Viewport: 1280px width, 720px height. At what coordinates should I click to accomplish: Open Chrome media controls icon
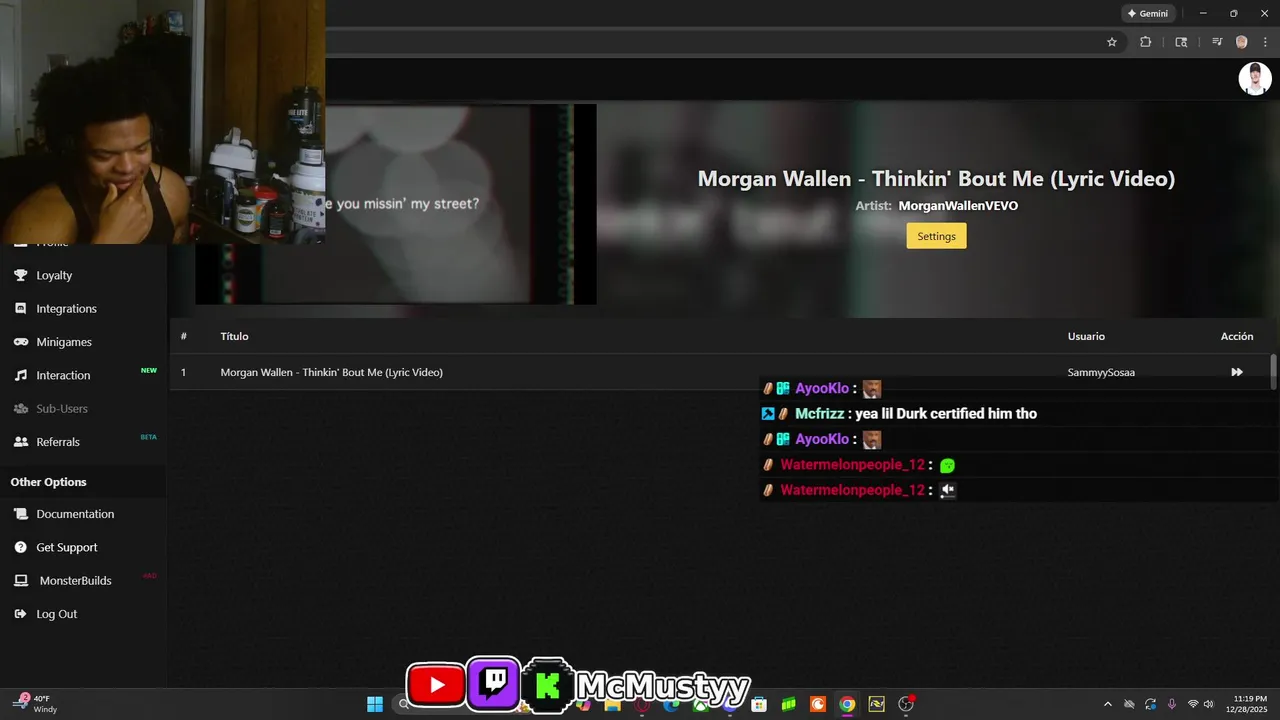pos(1217,42)
